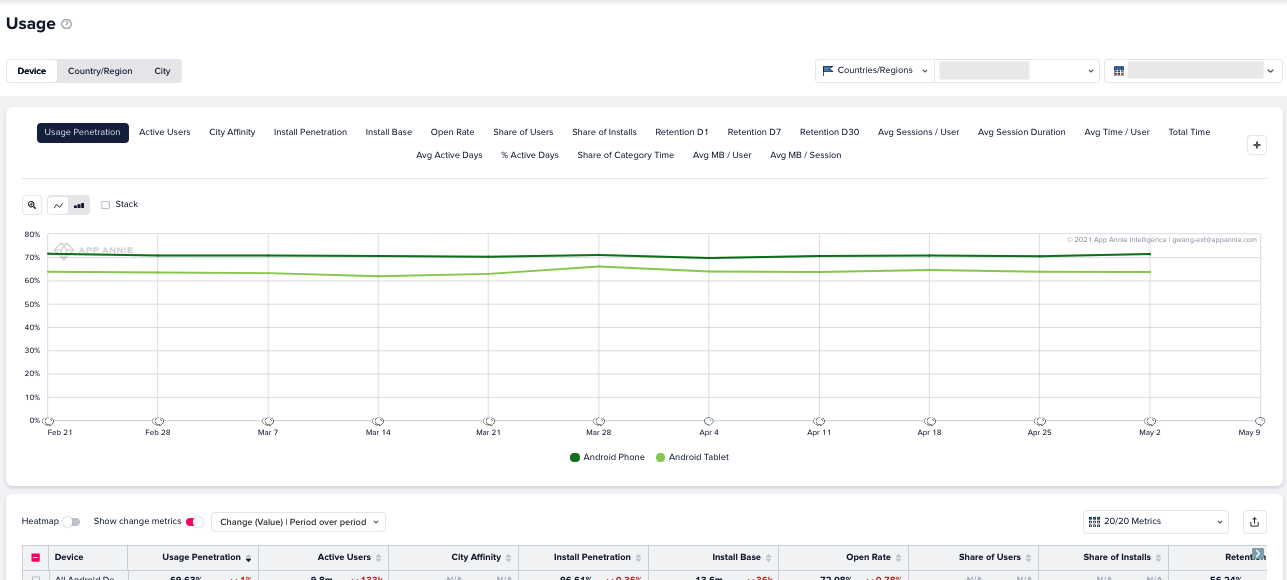Viewport: 1287px width, 580px height.
Task: Click the zoom magnifier chart icon
Action: point(32,205)
